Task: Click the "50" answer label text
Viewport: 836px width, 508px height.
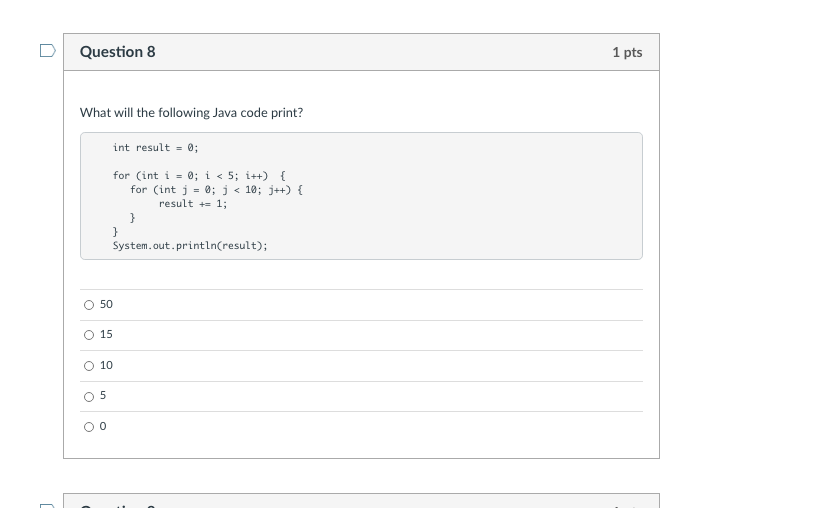Action: point(106,304)
